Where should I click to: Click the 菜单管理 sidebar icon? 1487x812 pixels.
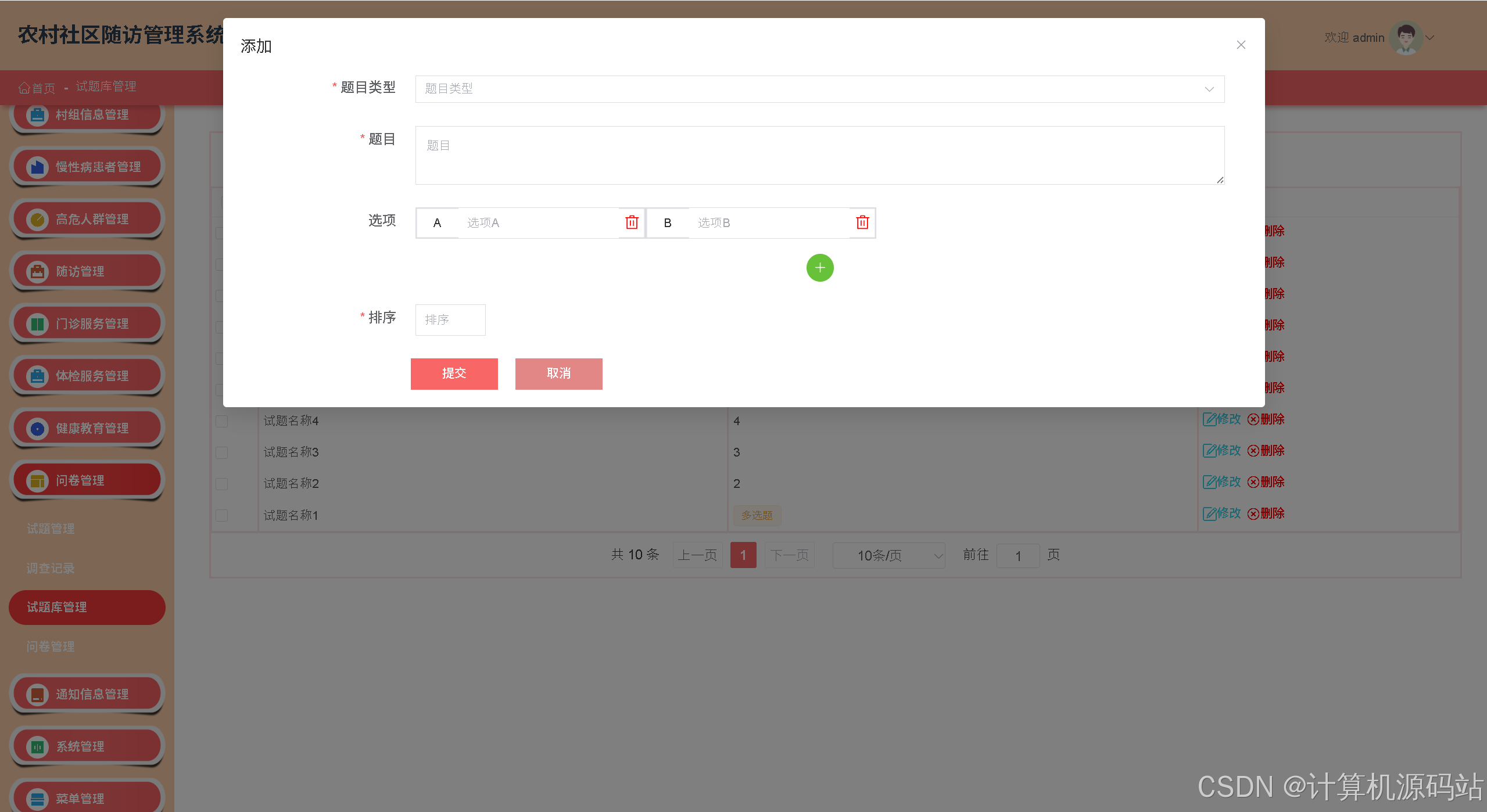coord(37,799)
